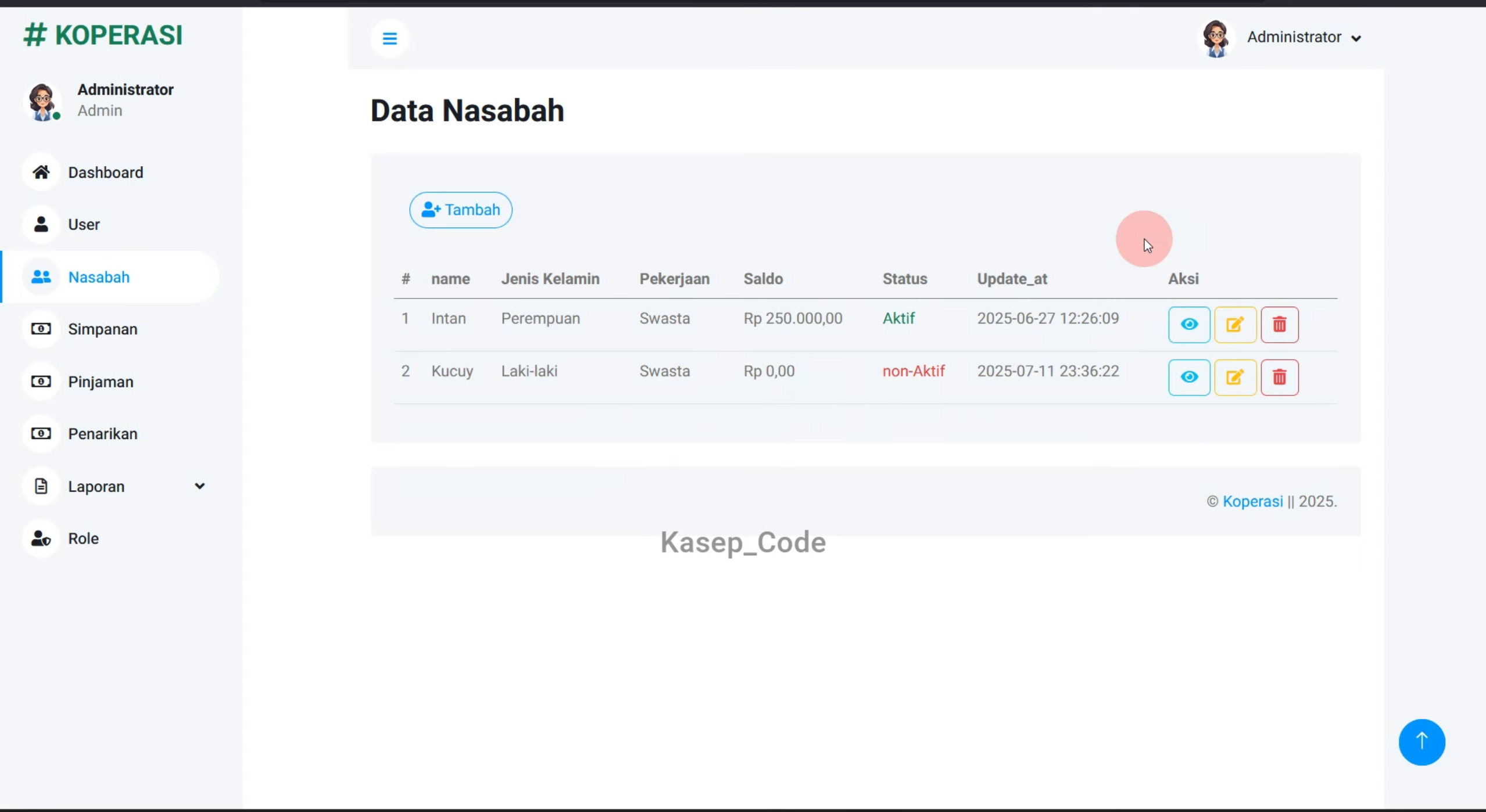Click the 2025-07-11 23:36:22 timestamp
Image resolution: width=1486 pixels, height=812 pixels.
coord(1048,371)
